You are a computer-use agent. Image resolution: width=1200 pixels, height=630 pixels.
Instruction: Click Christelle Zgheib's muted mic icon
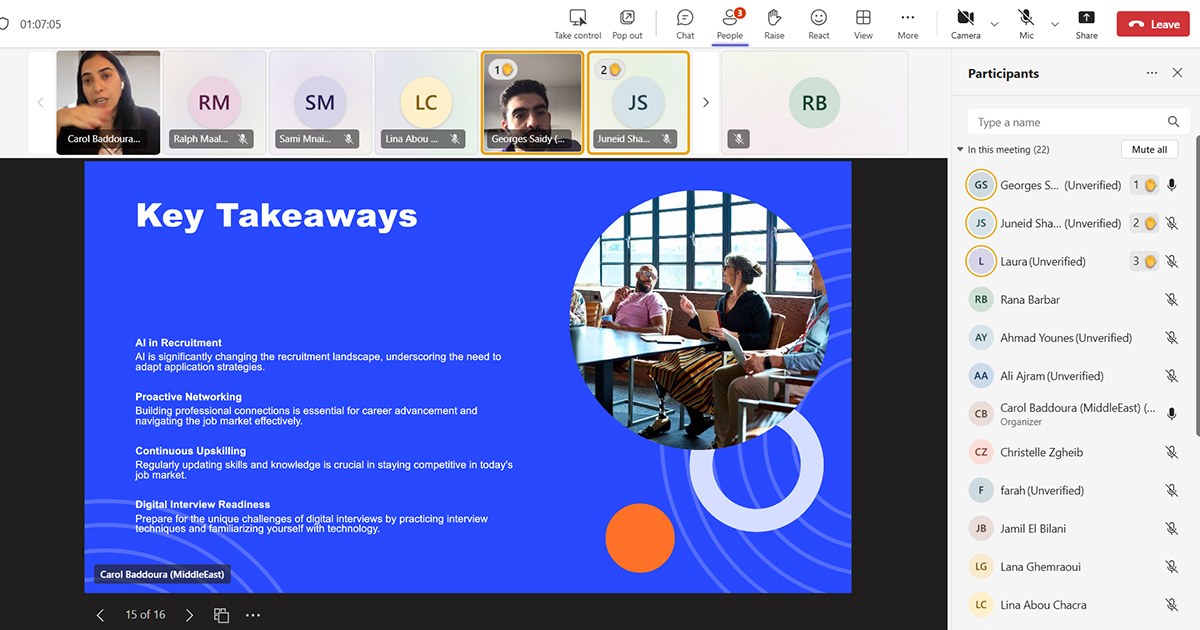click(x=1172, y=452)
